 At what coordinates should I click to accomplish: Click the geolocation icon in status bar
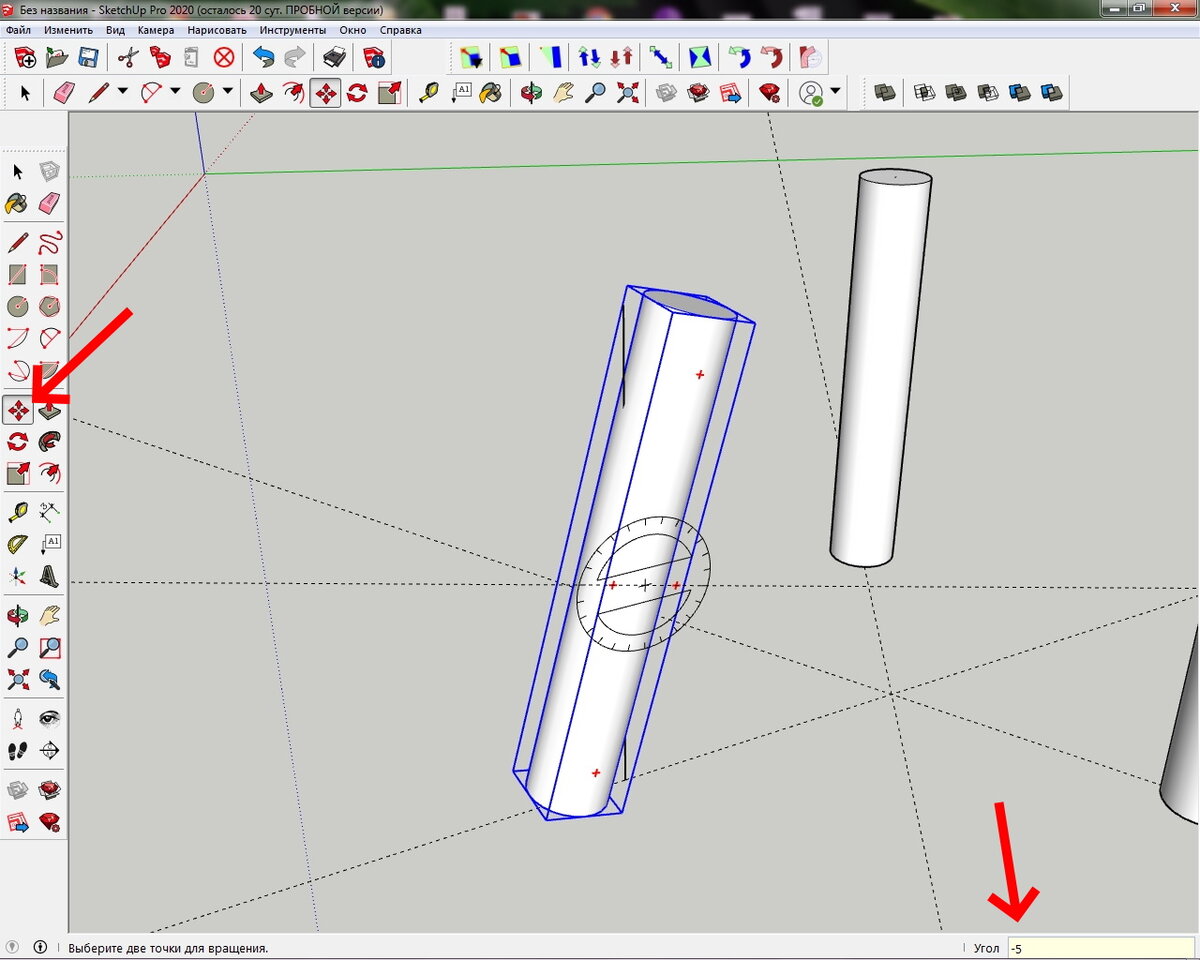(x=13, y=946)
